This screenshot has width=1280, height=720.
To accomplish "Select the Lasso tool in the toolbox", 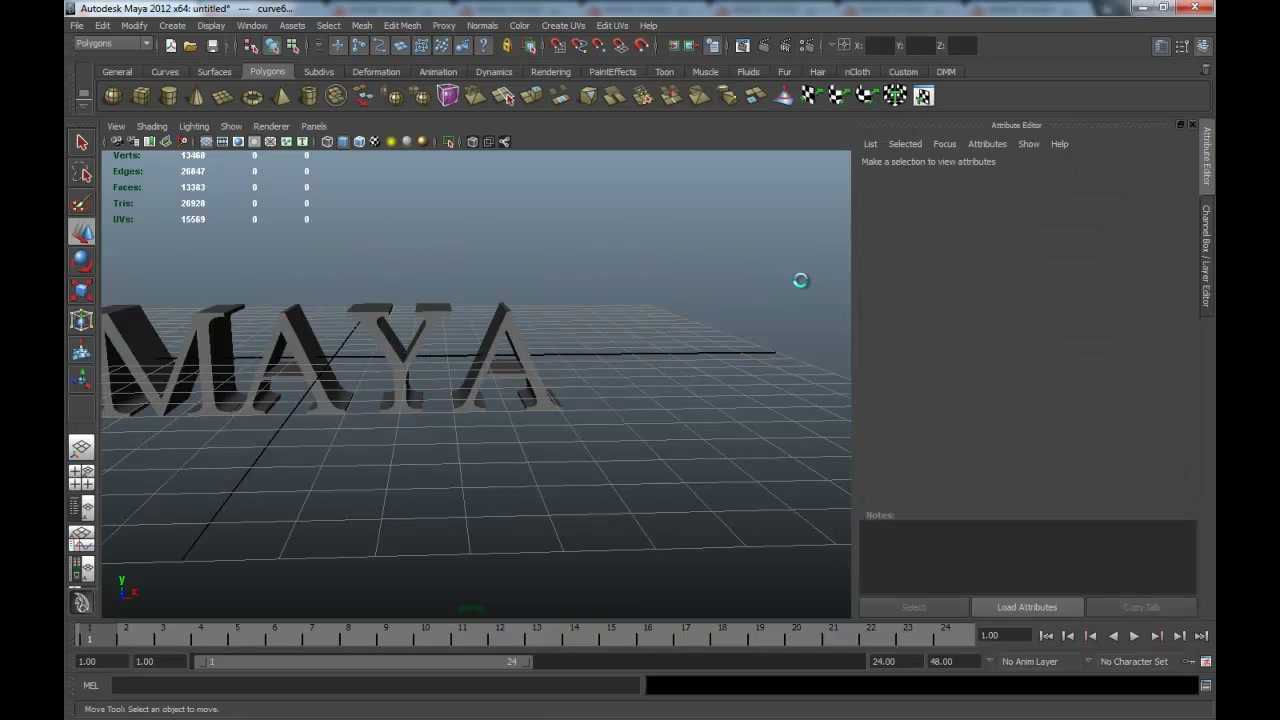I will [x=82, y=173].
